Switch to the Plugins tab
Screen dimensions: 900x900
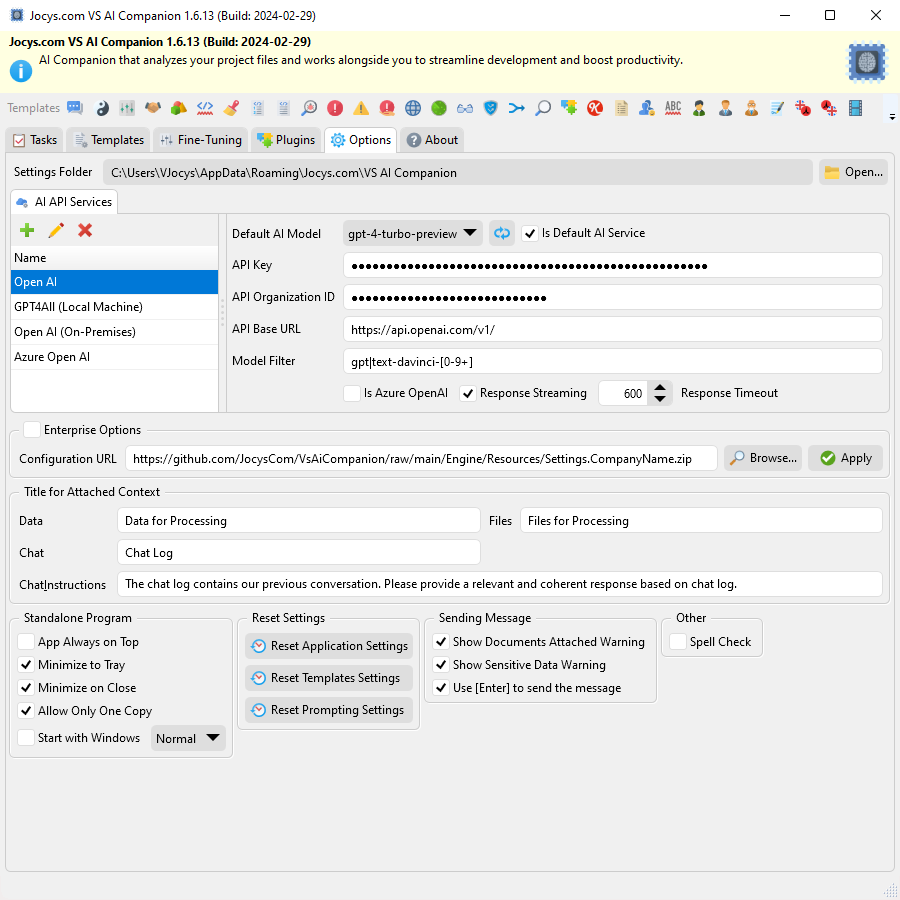(x=286, y=140)
